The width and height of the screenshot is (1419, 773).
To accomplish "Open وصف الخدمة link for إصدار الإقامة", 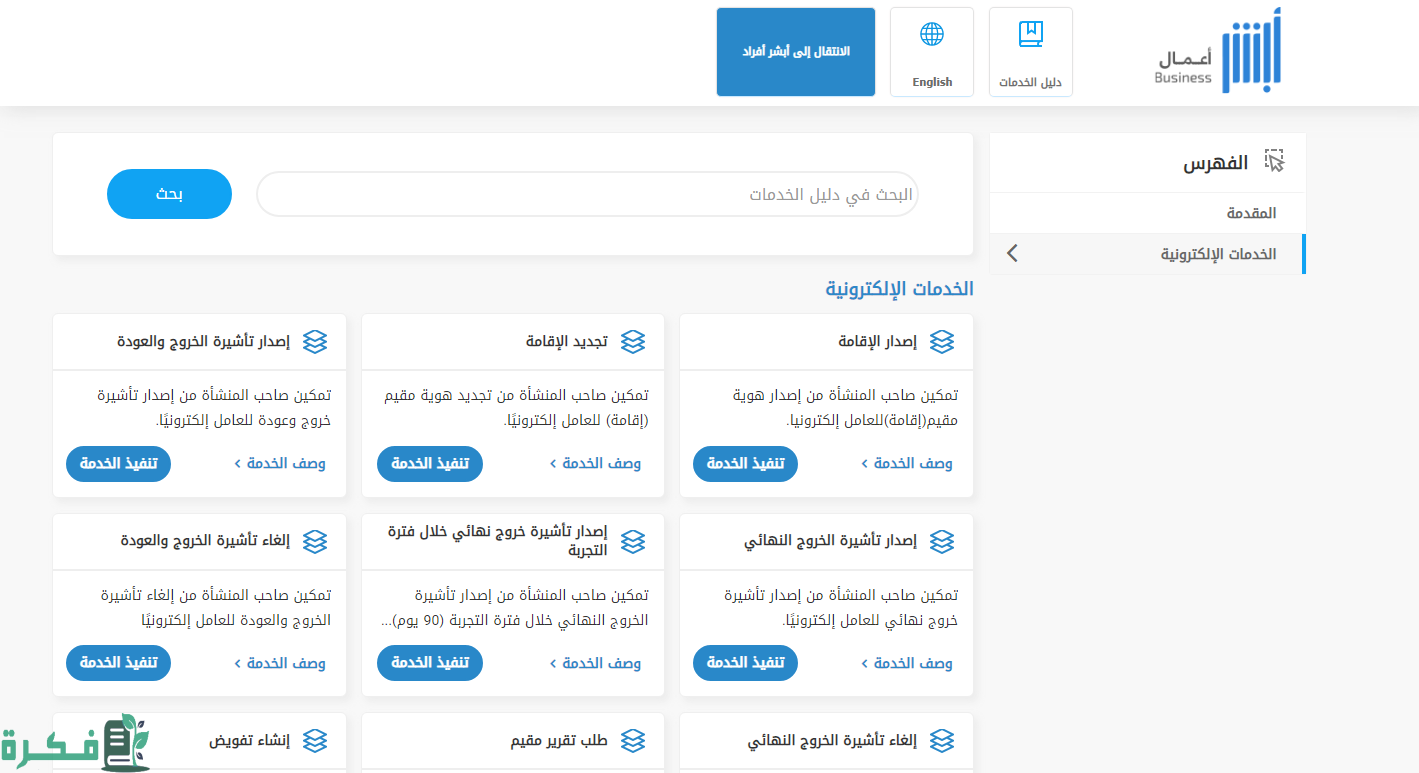I will 907,464.
